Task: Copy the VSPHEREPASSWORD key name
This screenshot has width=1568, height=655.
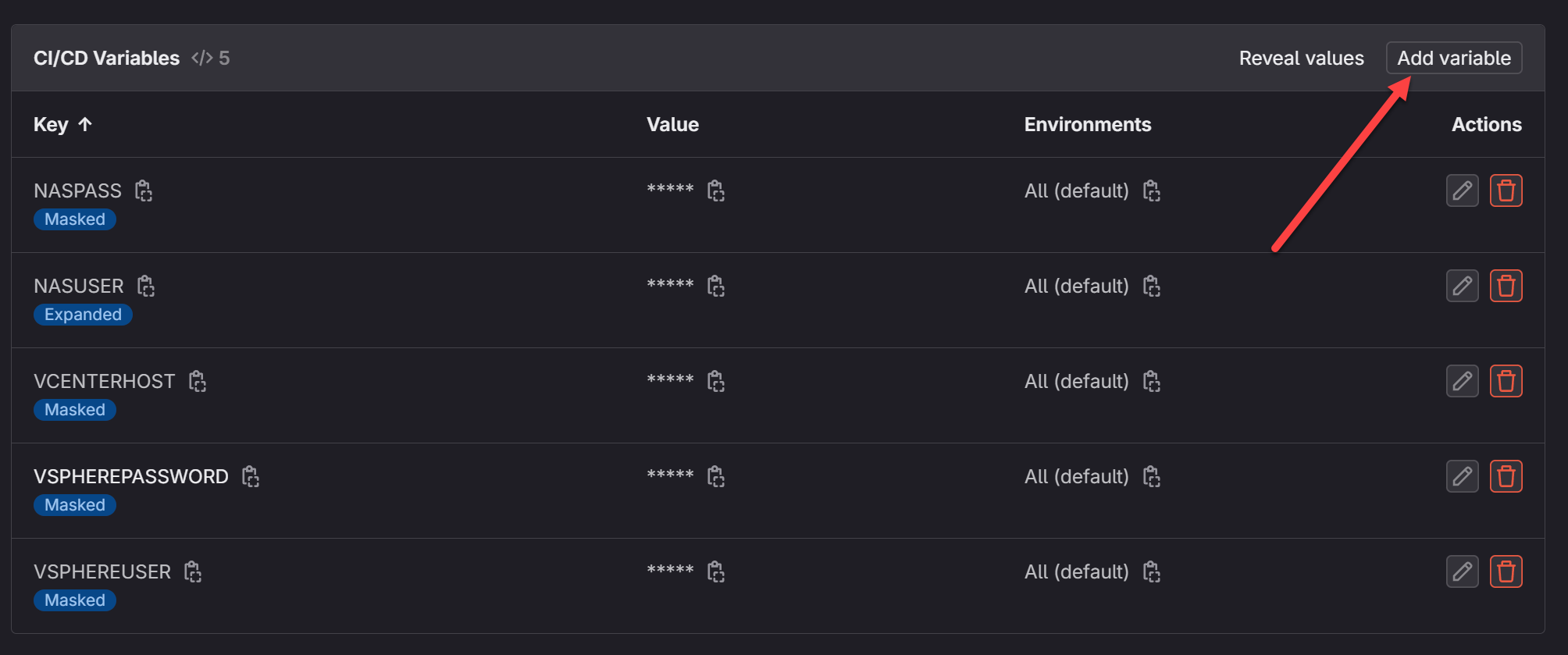Action: (x=251, y=476)
